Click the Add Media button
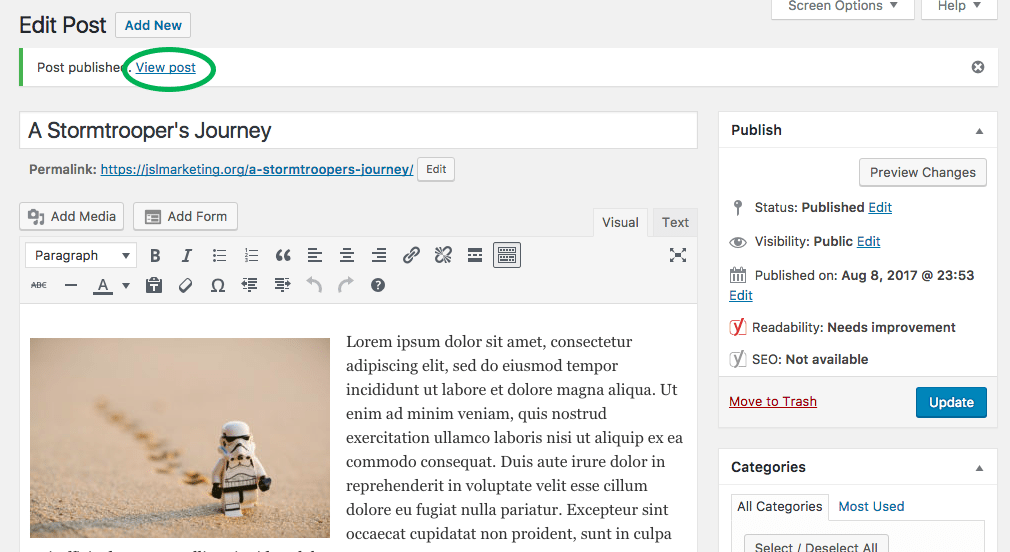 (72, 216)
